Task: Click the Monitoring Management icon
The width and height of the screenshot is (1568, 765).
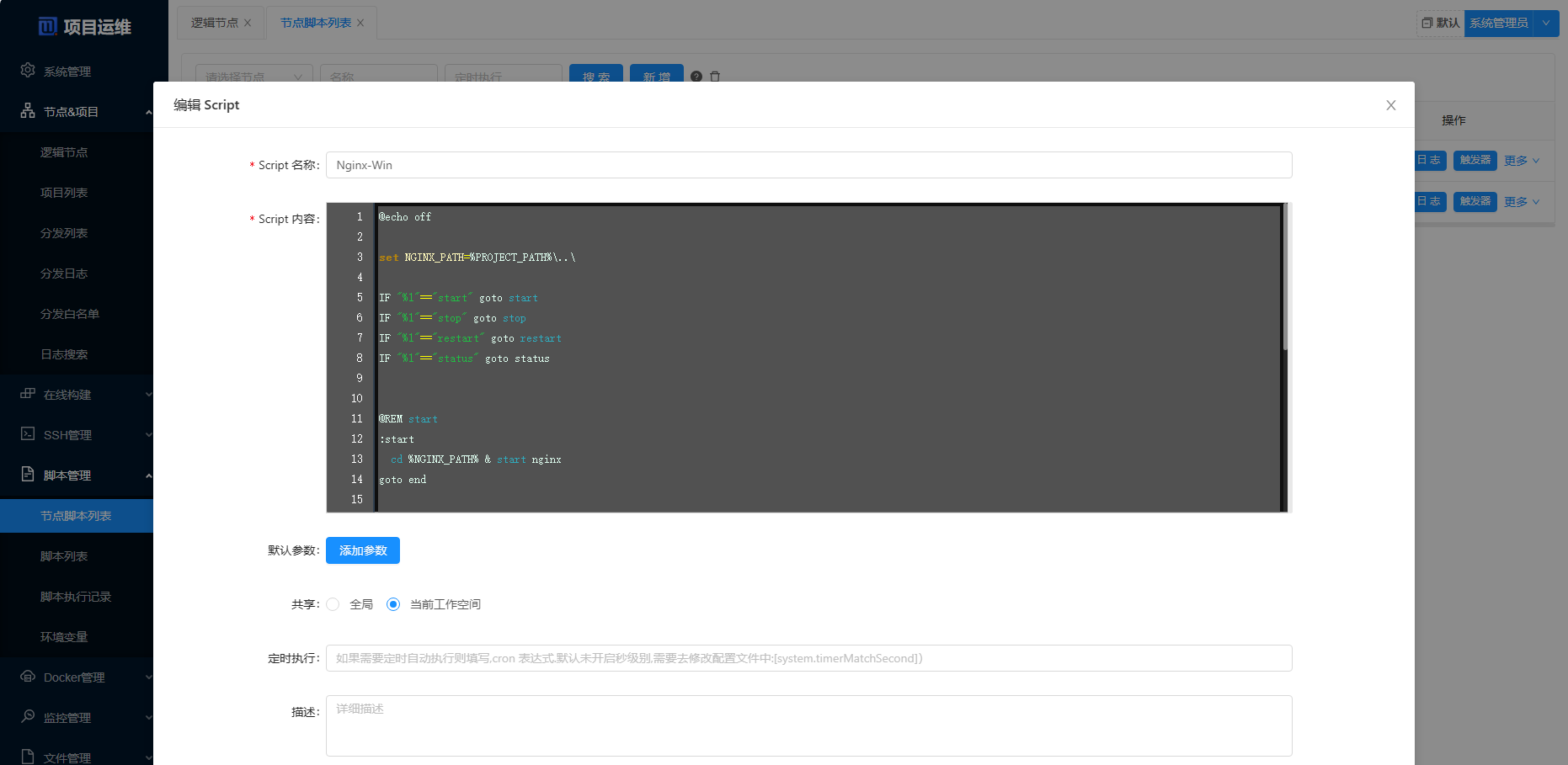Action: tap(28, 717)
